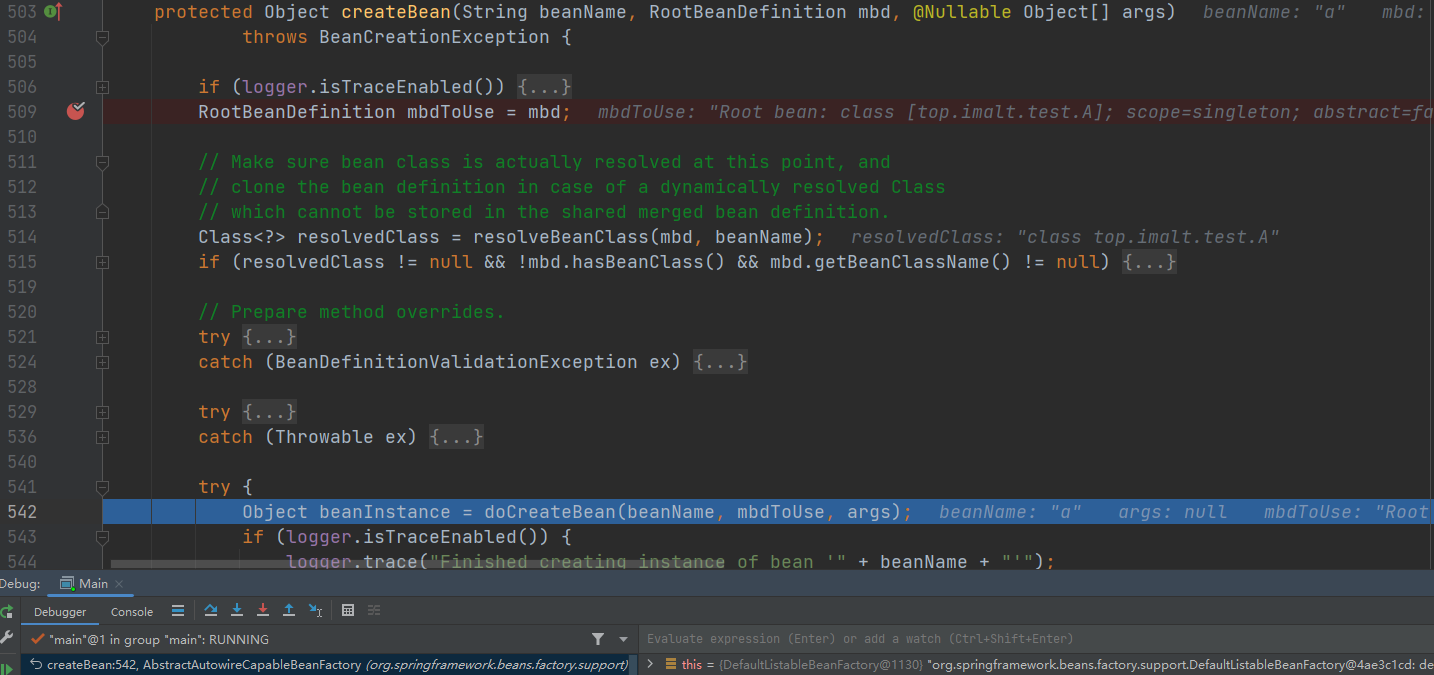Click the Step Out icon
Screen dimensions: 1434x675
(x=289, y=611)
